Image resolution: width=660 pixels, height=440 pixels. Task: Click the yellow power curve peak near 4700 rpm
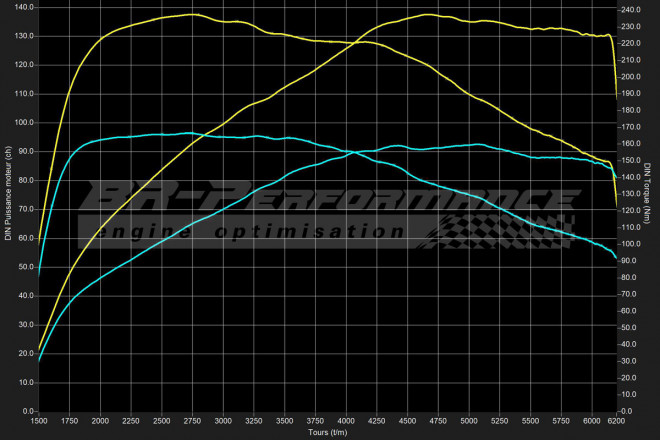coord(428,15)
